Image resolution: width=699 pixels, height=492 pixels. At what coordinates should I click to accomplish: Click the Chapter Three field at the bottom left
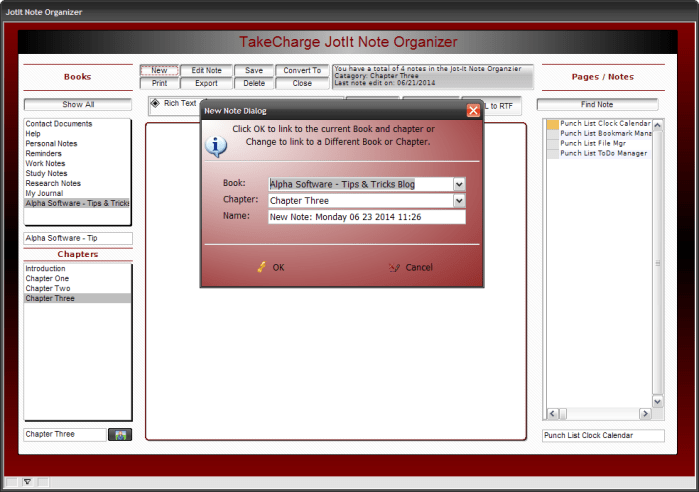coord(65,435)
